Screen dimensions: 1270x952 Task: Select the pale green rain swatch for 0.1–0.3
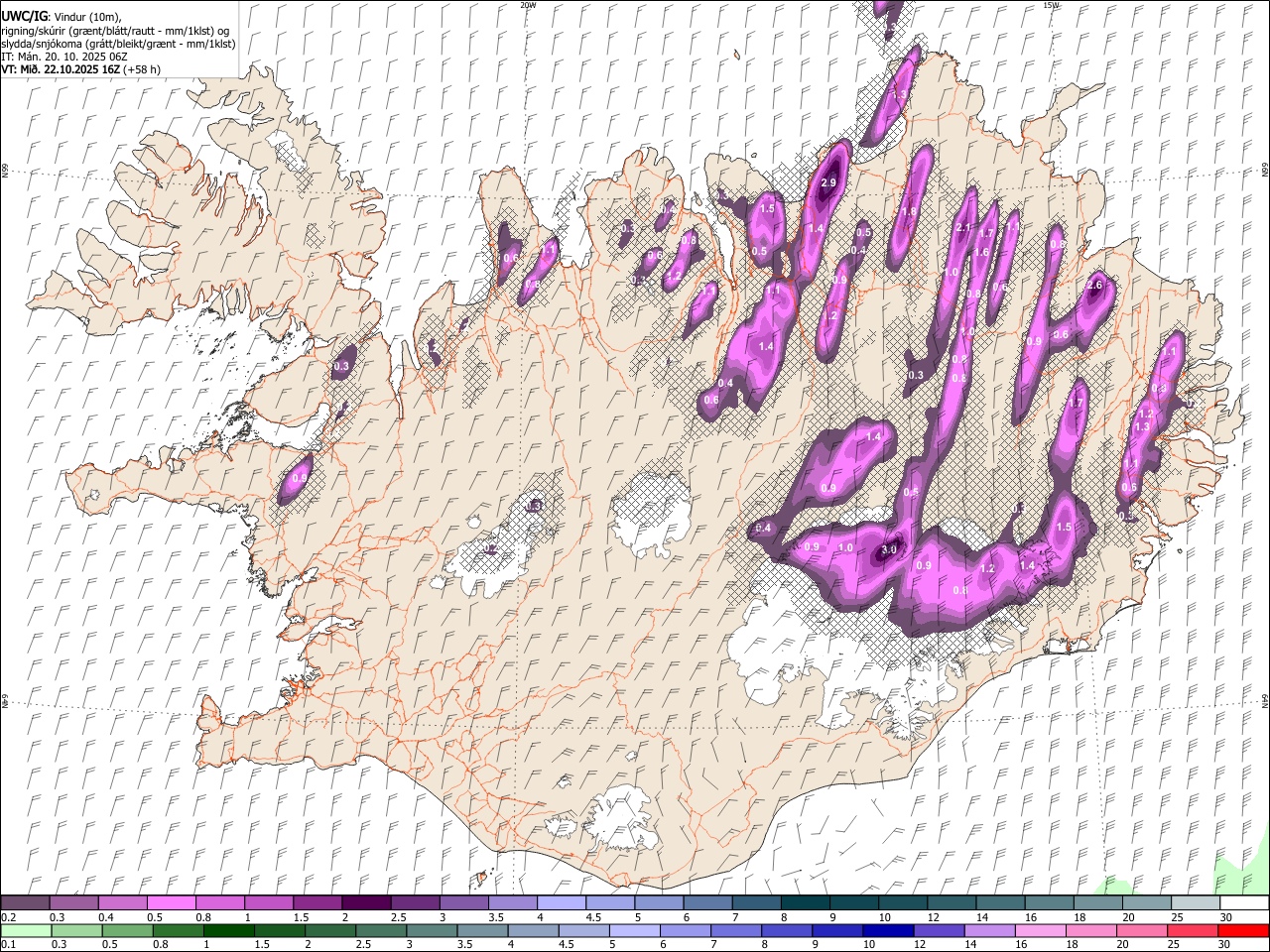26,931
